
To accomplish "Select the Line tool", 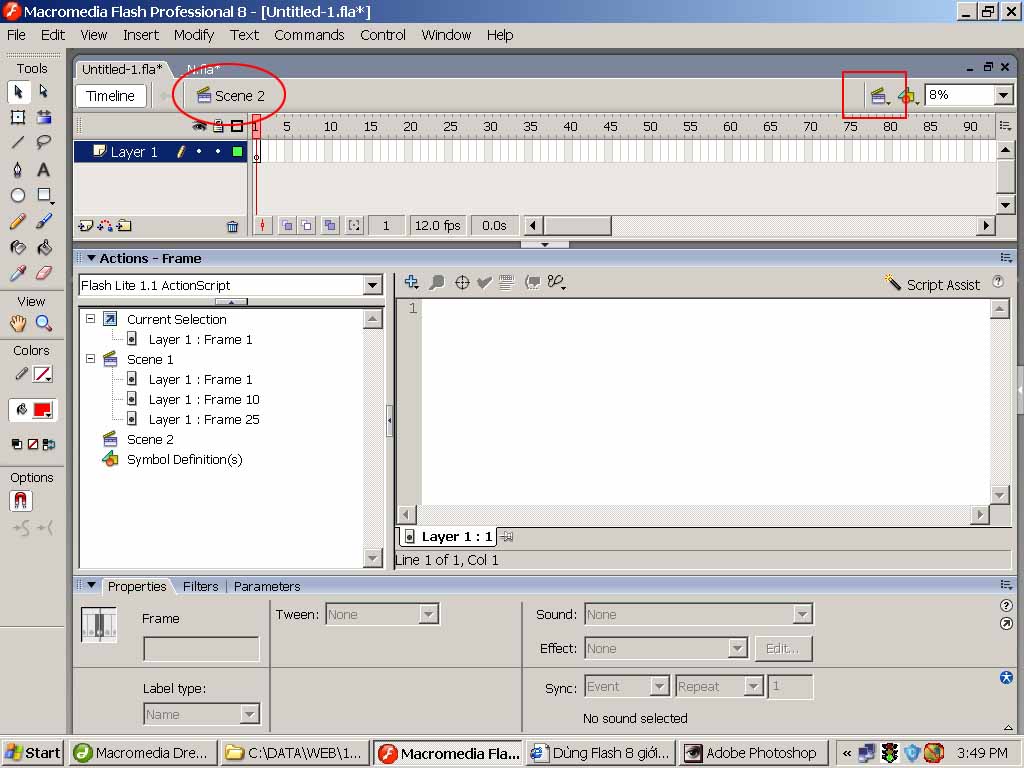I will pos(18,142).
